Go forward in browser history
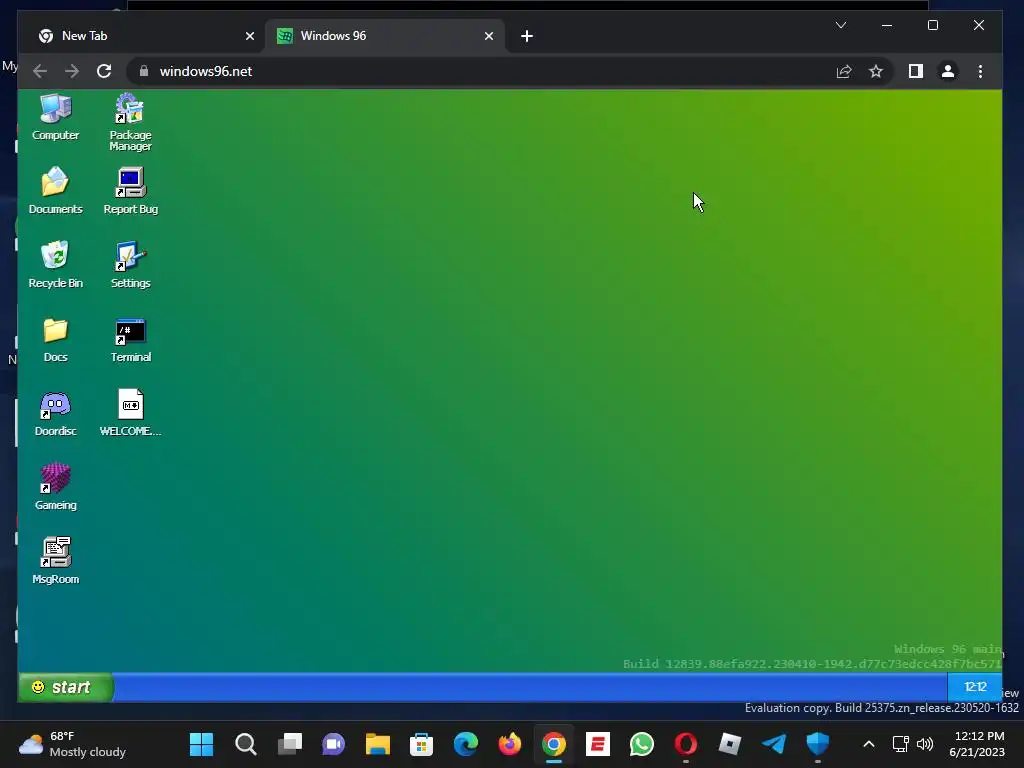 pyautogui.click(x=72, y=71)
